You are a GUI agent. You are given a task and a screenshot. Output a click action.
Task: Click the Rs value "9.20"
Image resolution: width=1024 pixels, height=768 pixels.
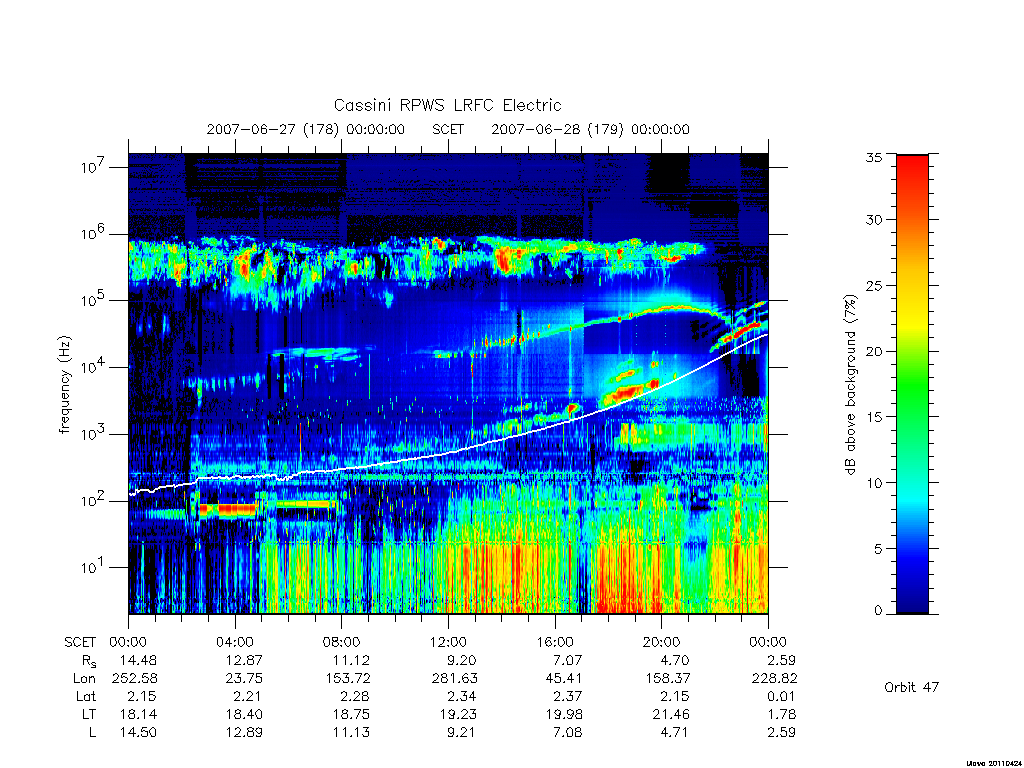(x=462, y=660)
